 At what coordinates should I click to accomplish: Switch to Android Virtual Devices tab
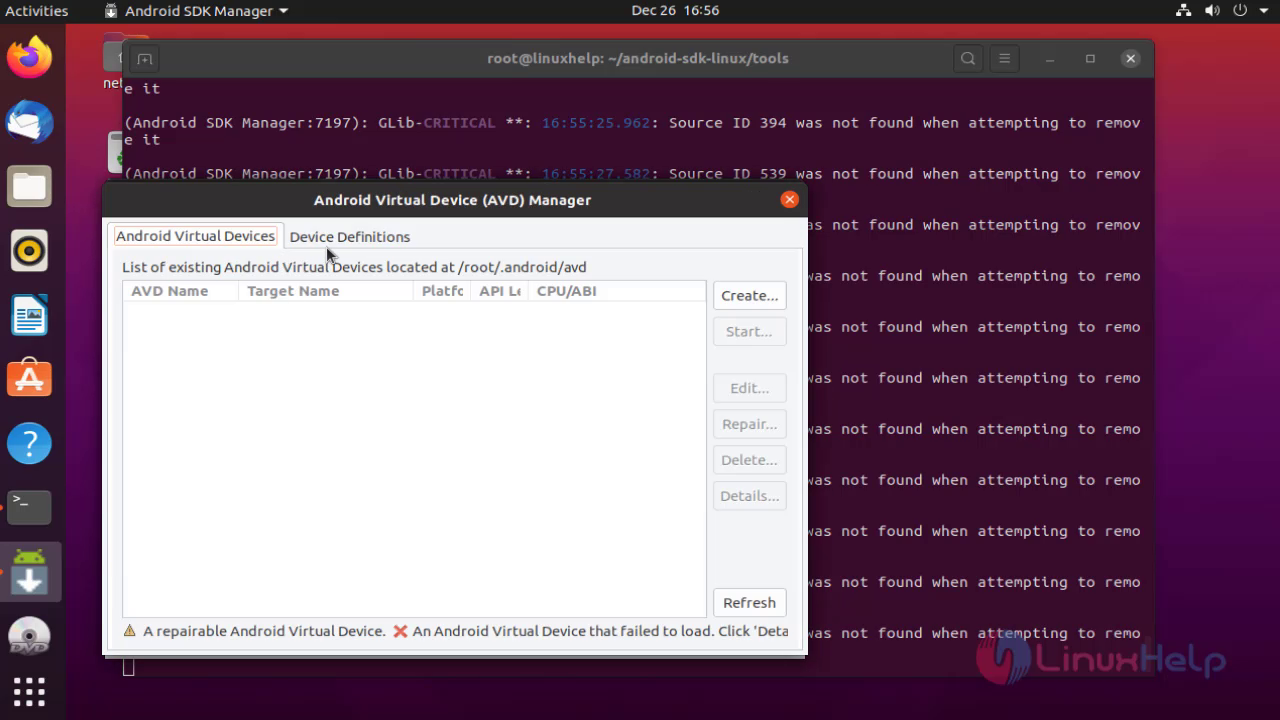tap(195, 236)
